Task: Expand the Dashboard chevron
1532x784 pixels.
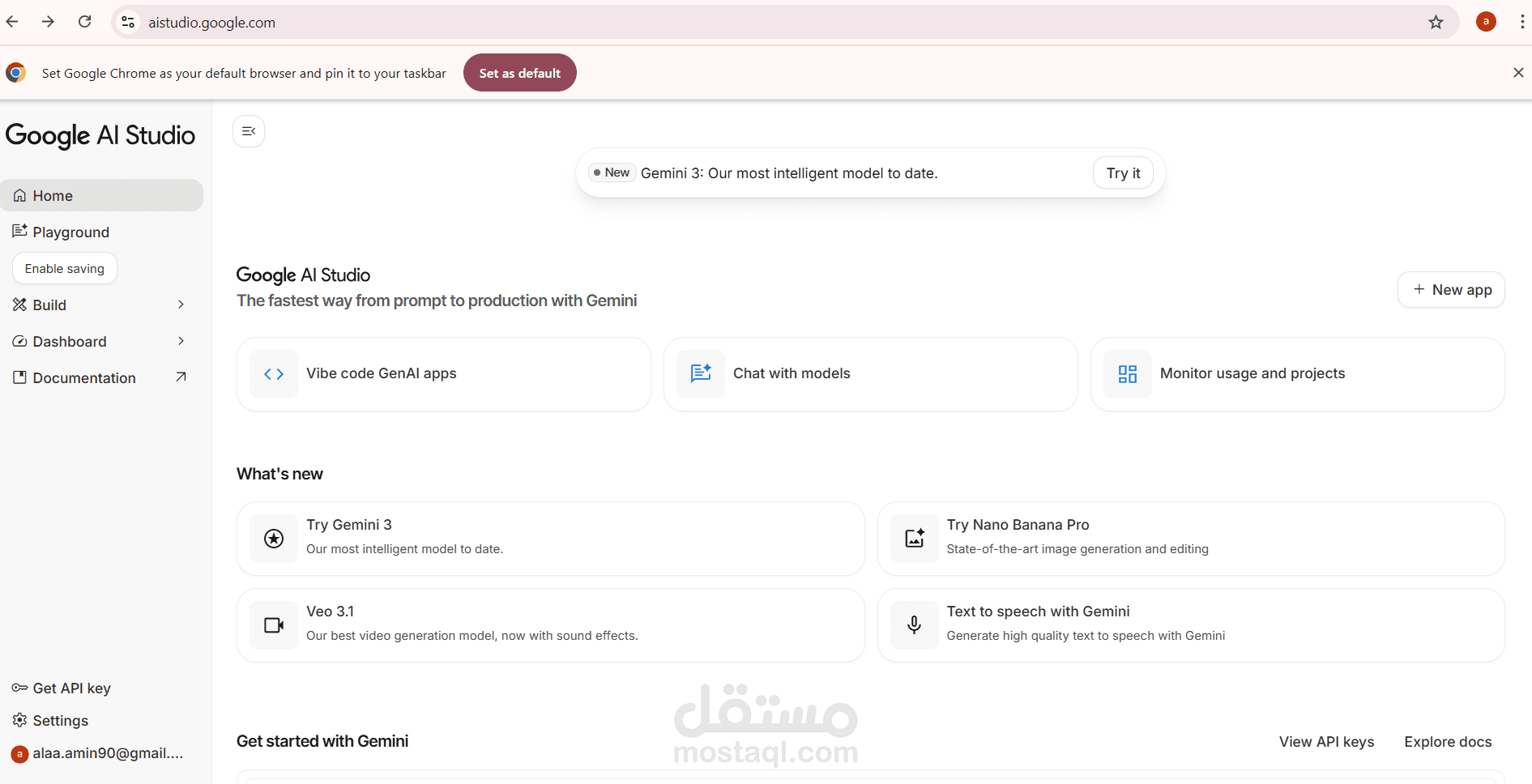Action: [x=181, y=341]
